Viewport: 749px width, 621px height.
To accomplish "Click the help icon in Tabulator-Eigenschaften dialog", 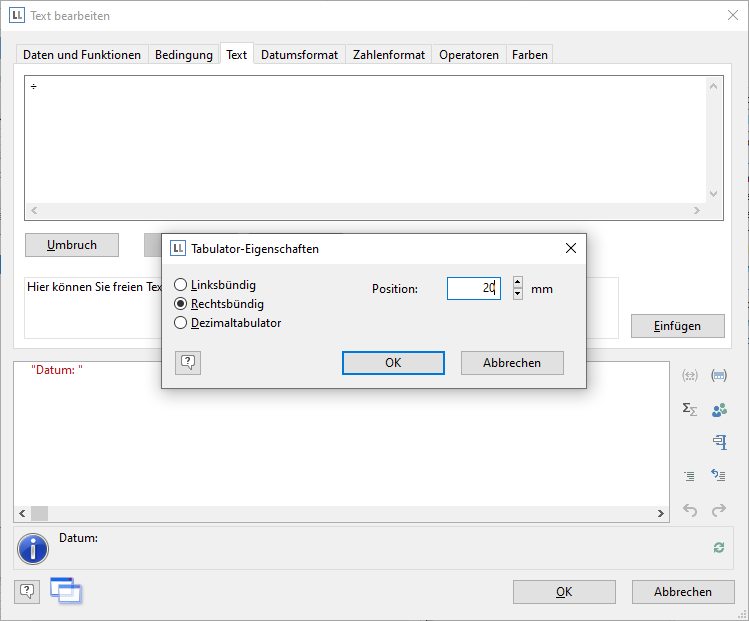I will click(x=187, y=363).
